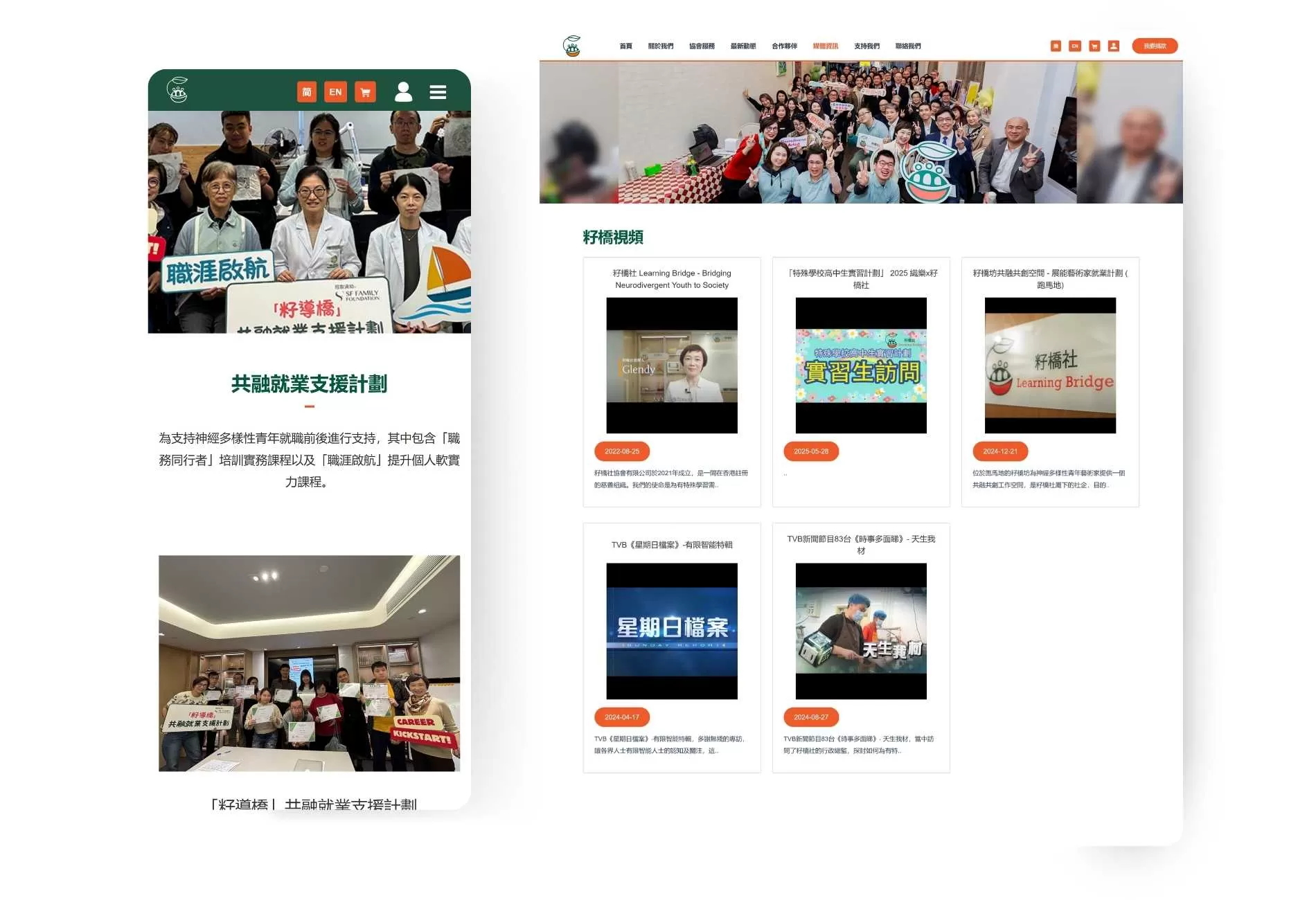Switch mobile site to English (EN)
The height and width of the screenshot is (900, 1316).
coord(335,92)
